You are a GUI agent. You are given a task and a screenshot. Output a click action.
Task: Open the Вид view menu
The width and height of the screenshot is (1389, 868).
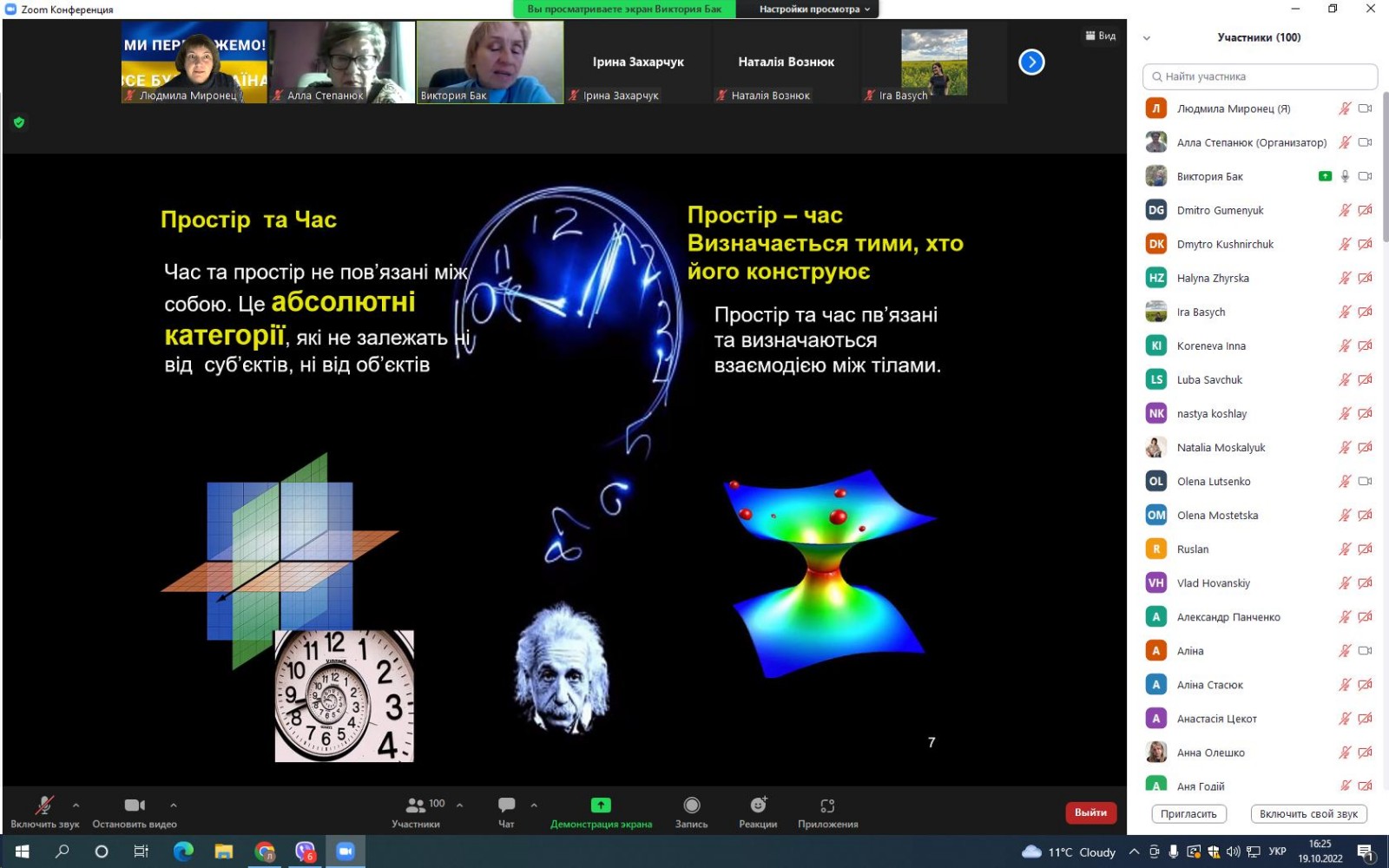1100,36
